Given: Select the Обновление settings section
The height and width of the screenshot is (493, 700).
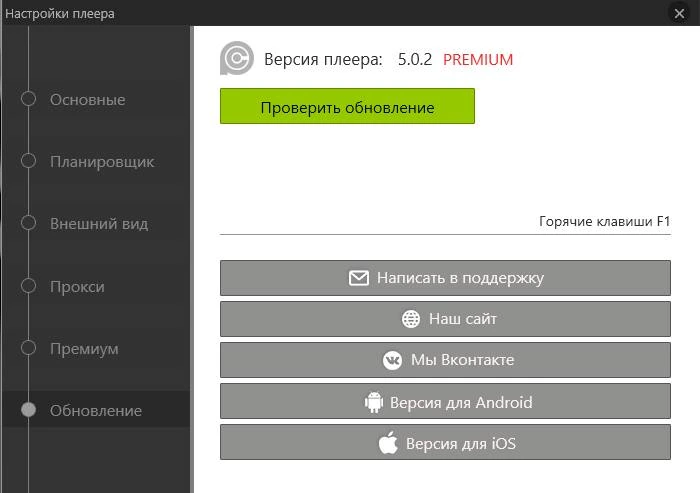Looking at the screenshot, I should 96,410.
